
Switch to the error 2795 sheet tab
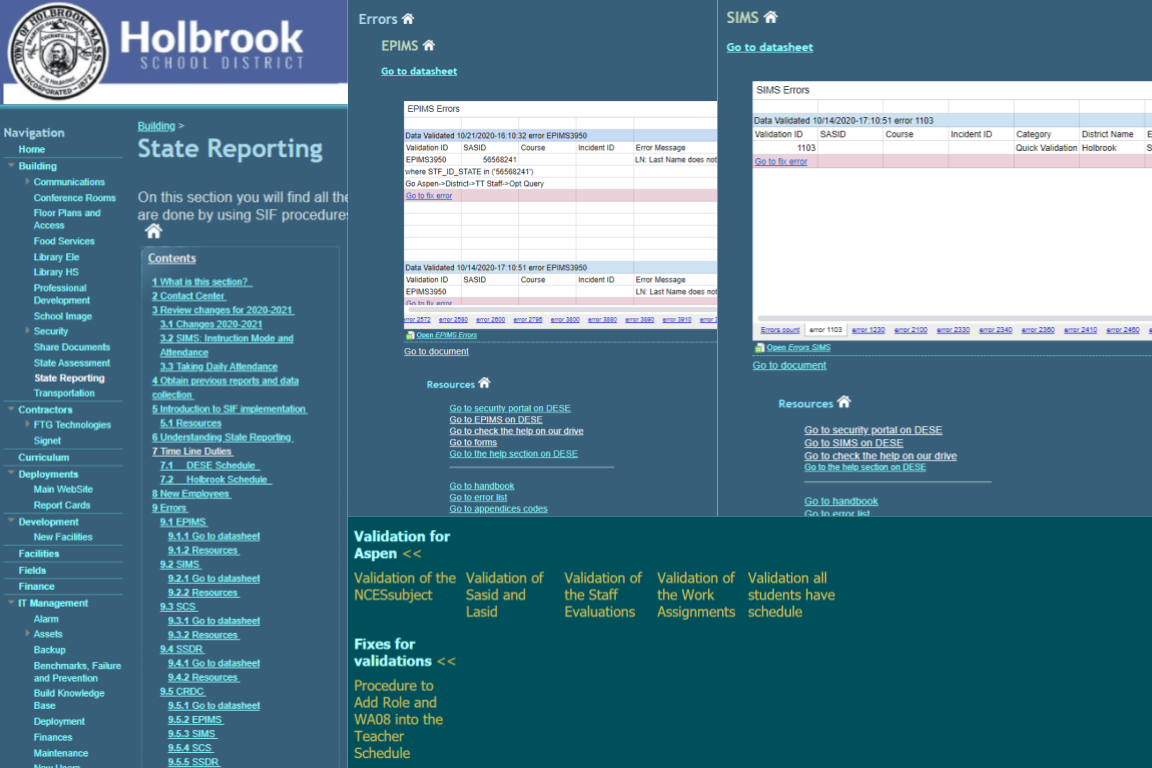(x=528, y=320)
